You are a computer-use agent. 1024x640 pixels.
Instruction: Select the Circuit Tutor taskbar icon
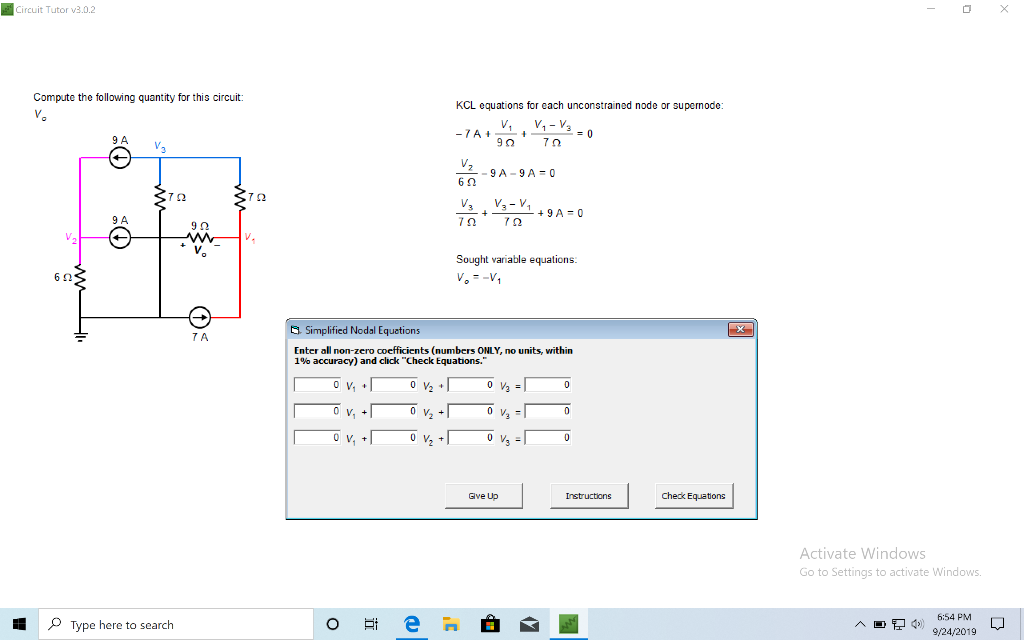coord(568,623)
